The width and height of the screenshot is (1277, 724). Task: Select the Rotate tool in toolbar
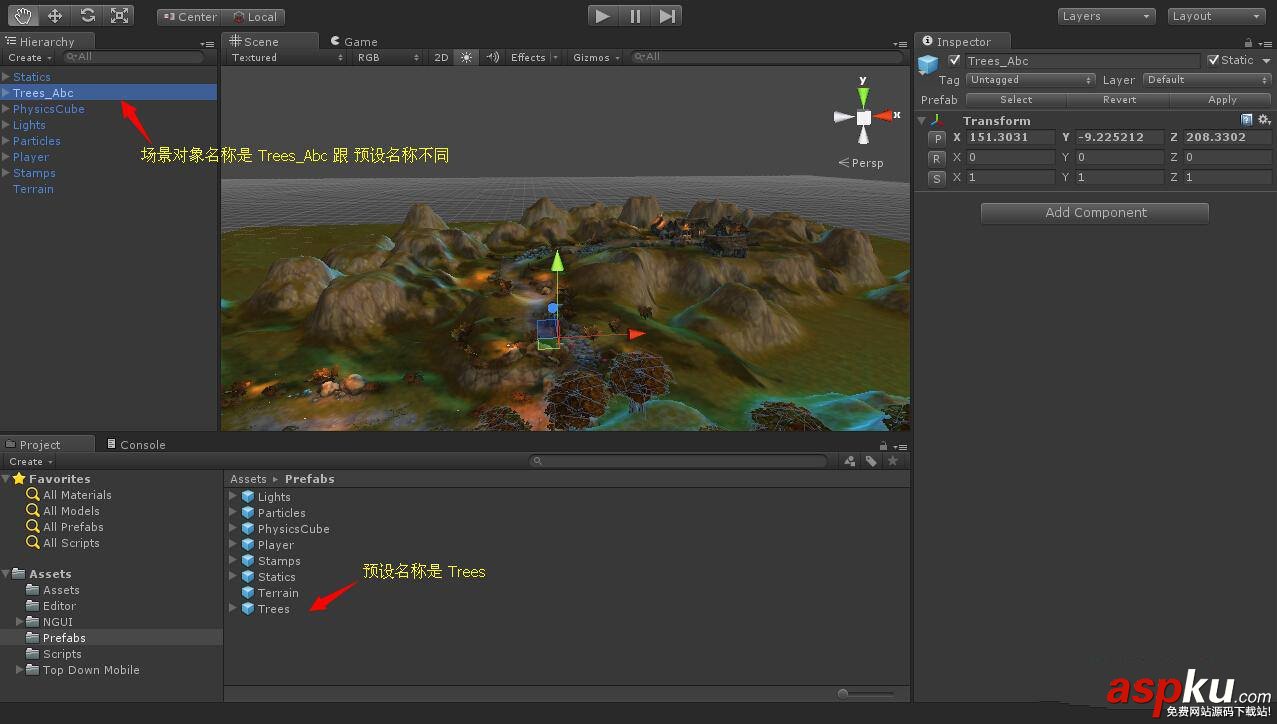pos(87,15)
